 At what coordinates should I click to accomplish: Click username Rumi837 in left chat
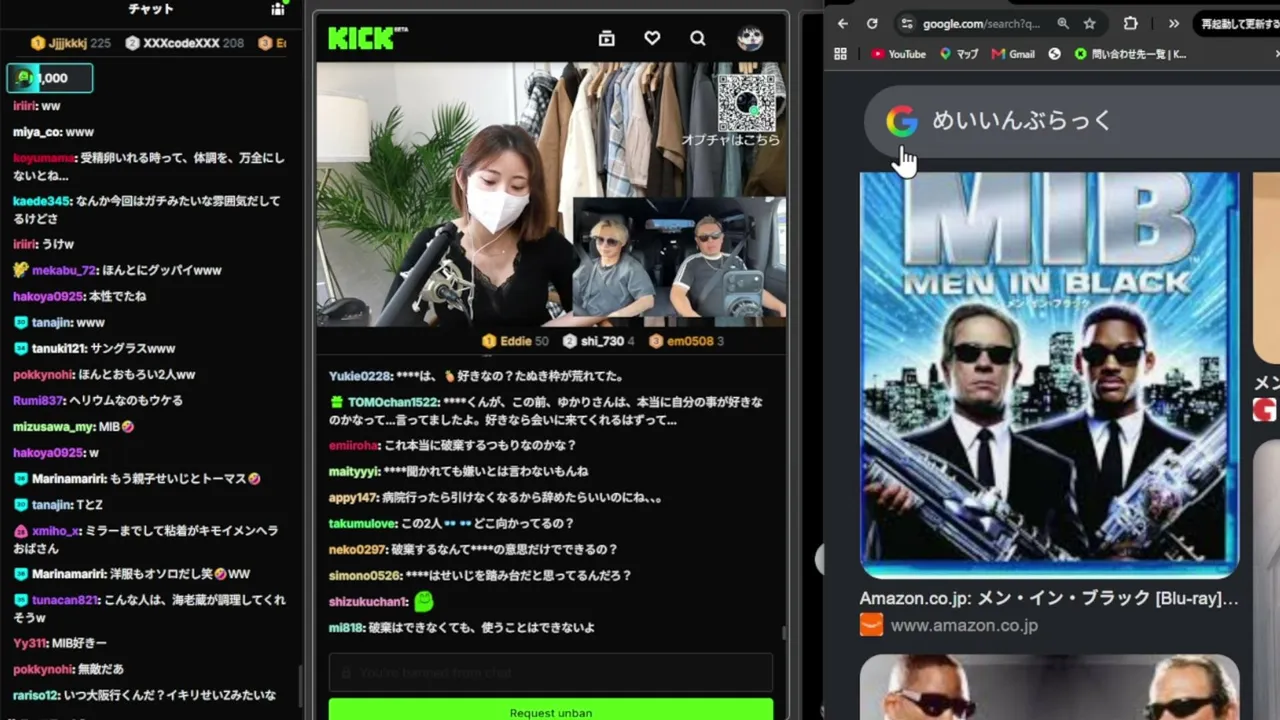coord(39,400)
